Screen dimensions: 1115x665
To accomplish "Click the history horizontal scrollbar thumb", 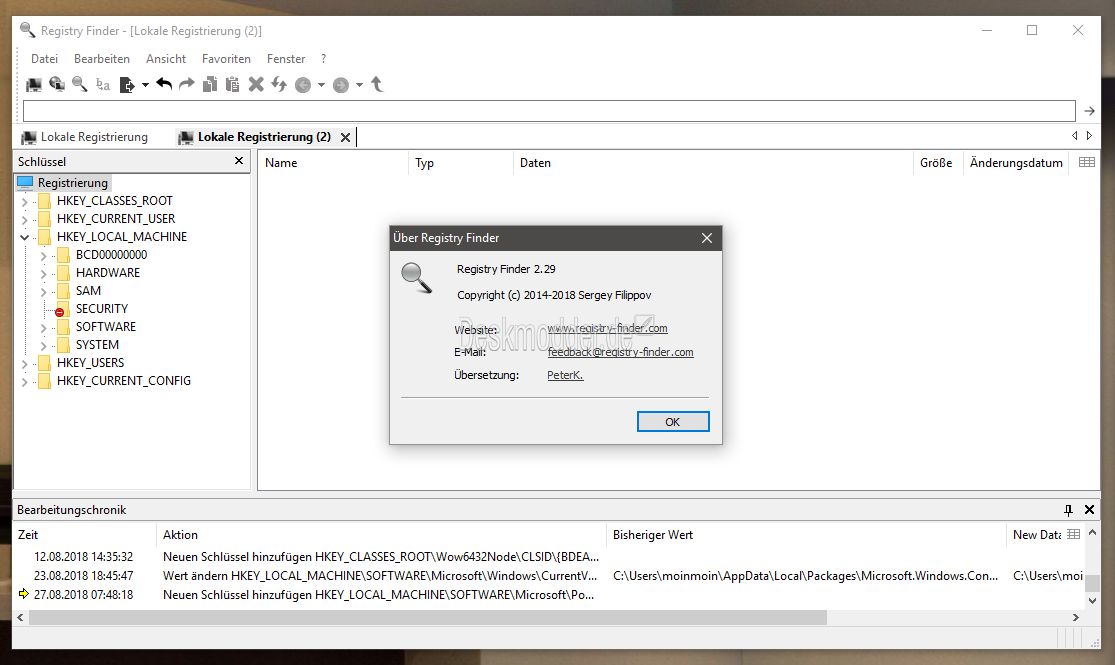I will (x=427, y=617).
